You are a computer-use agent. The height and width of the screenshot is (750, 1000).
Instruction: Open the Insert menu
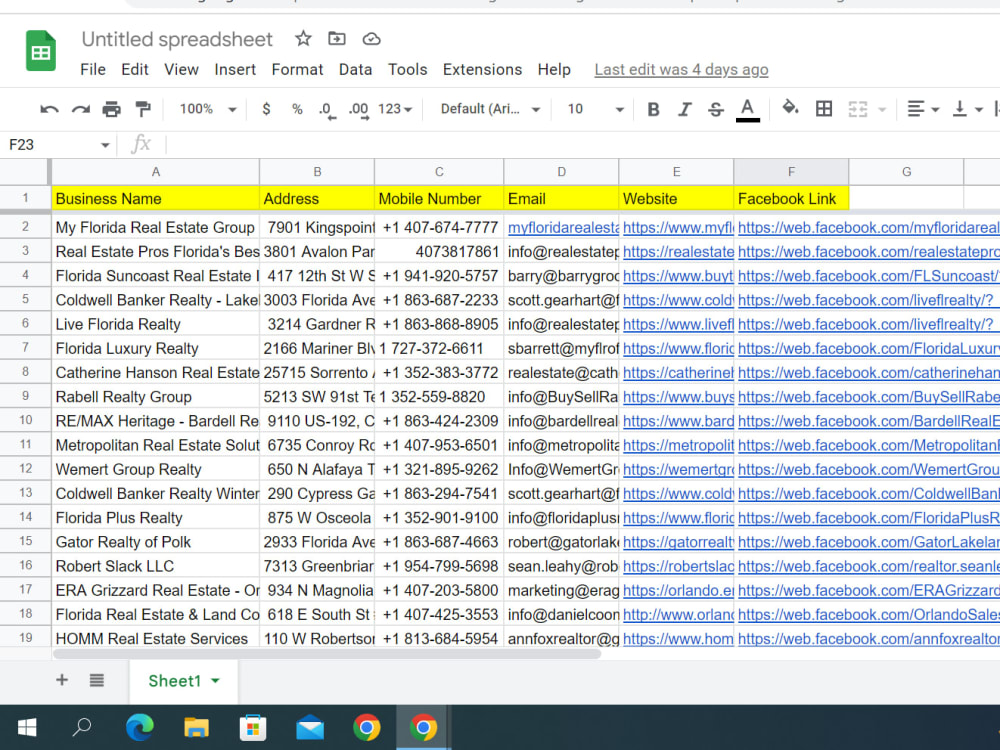(235, 70)
